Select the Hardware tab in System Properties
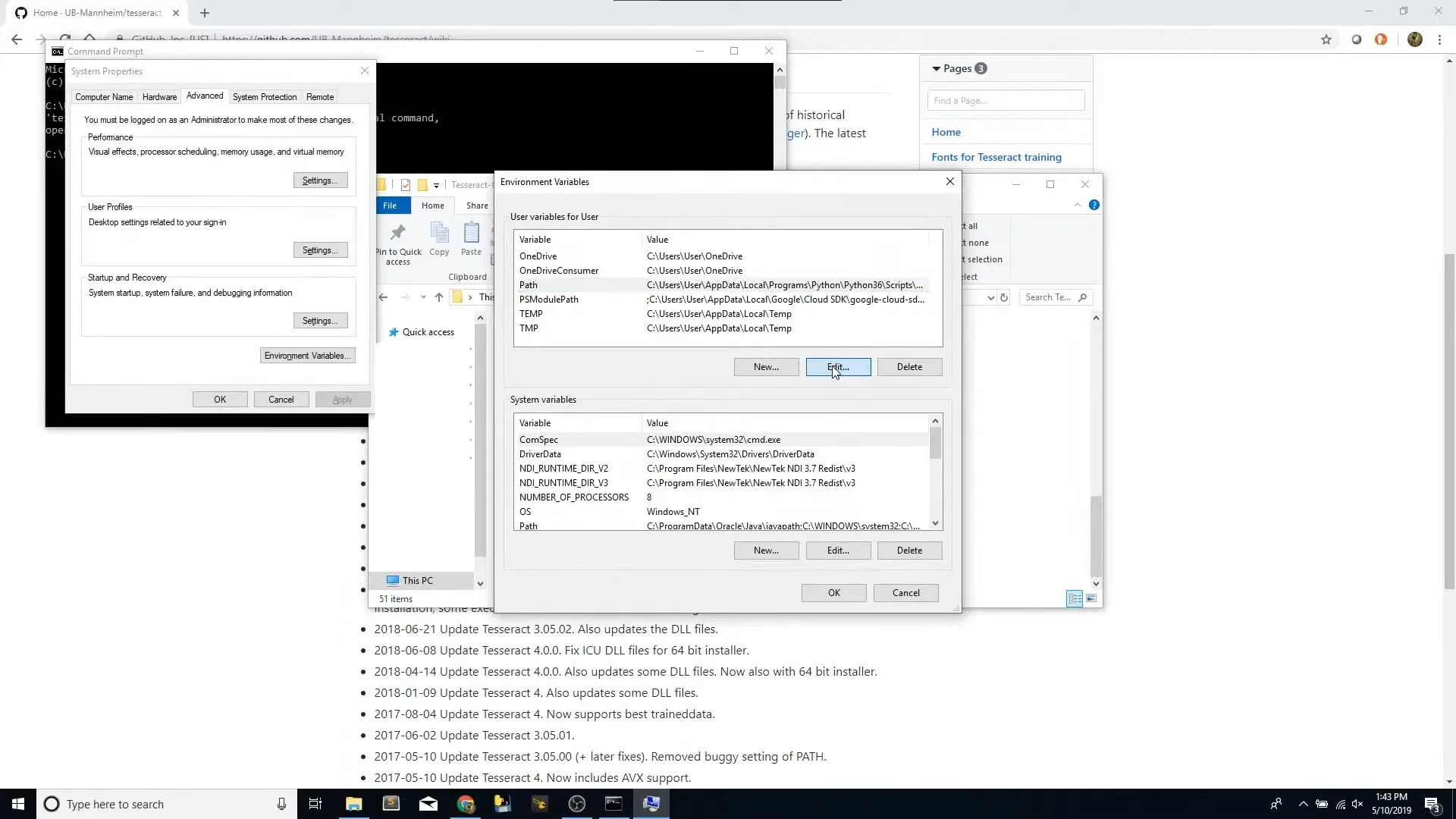Image resolution: width=1456 pixels, height=819 pixels. point(159,97)
